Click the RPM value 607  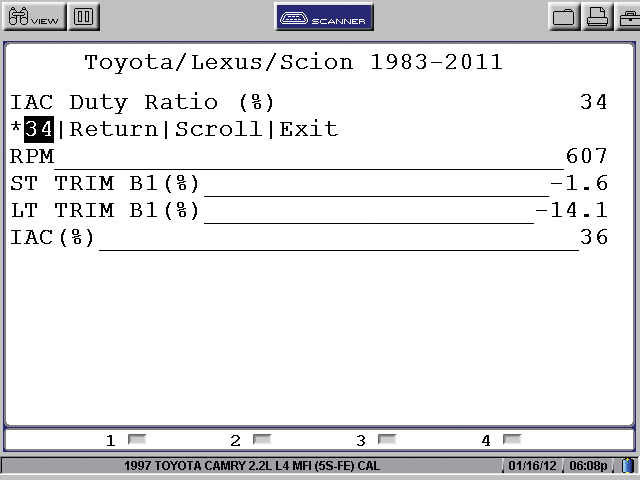tap(587, 156)
